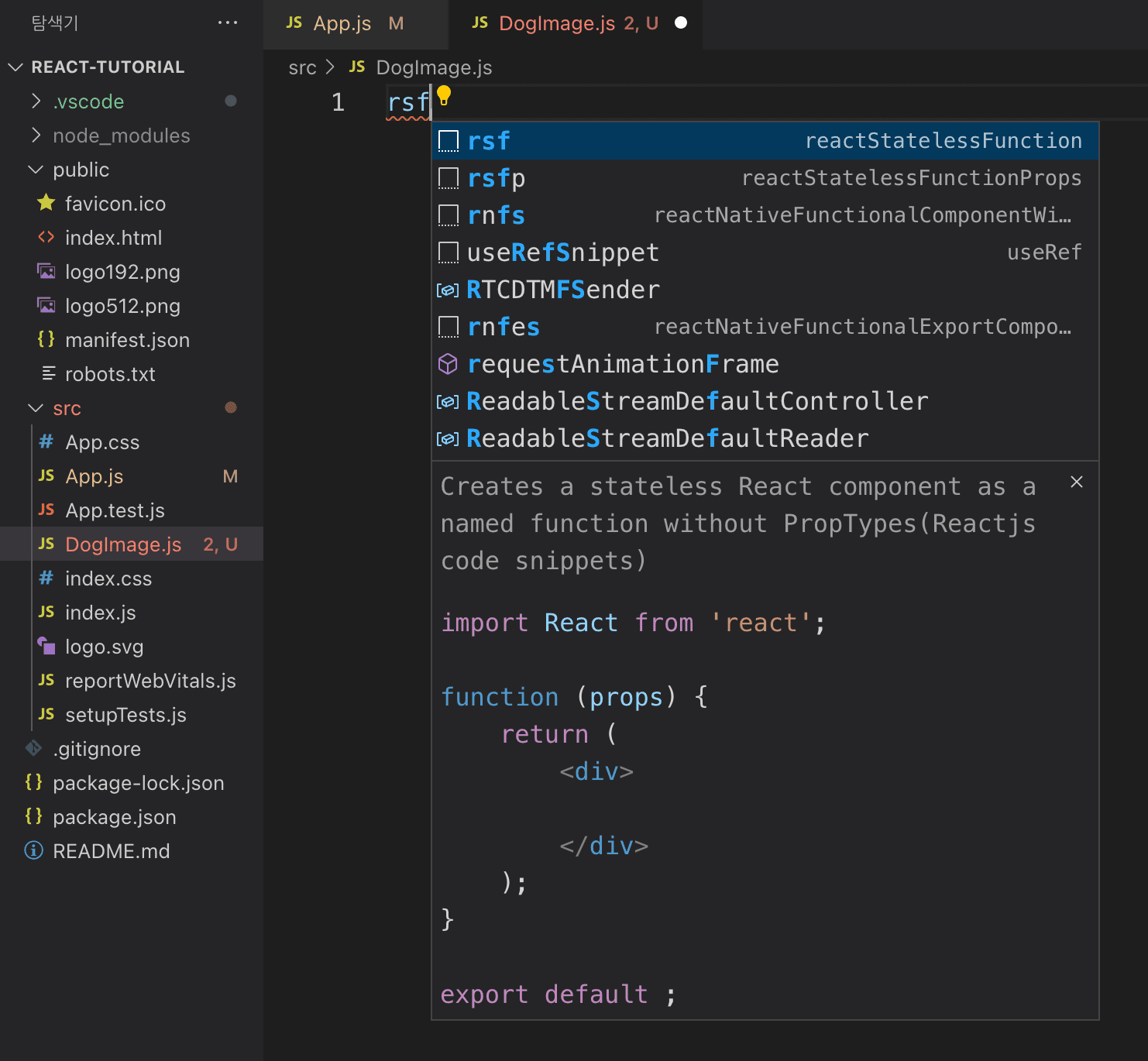
Task: Select the DogImage.js editor tab
Action: (x=576, y=23)
